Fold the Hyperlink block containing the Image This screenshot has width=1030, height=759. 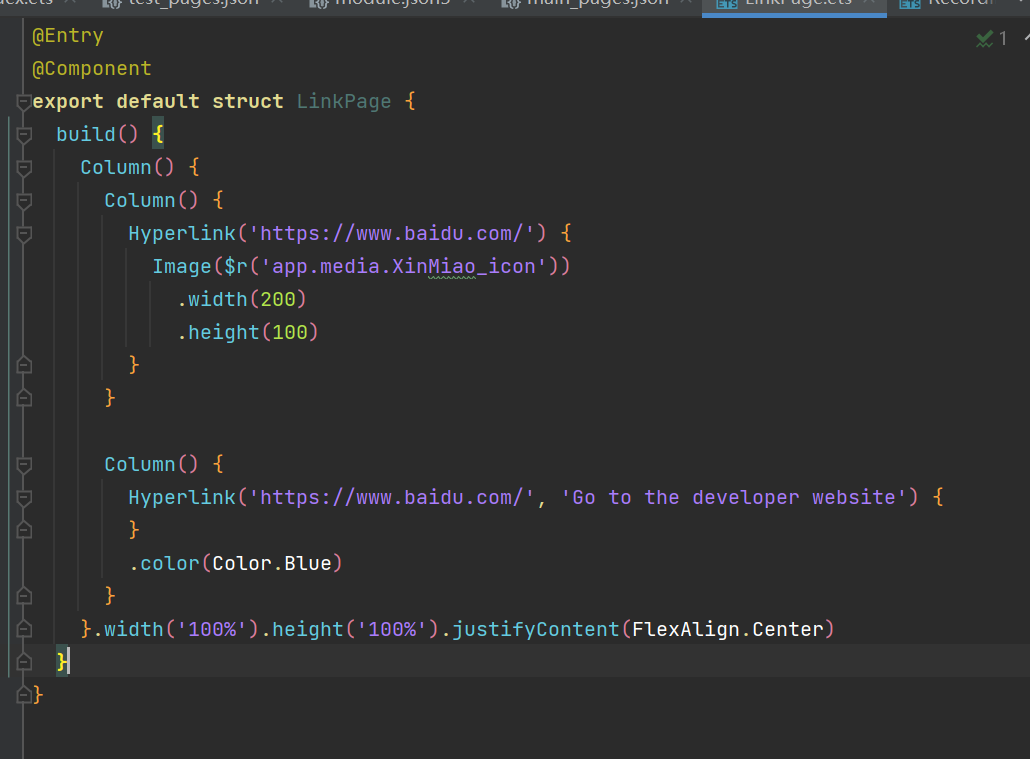[24, 234]
